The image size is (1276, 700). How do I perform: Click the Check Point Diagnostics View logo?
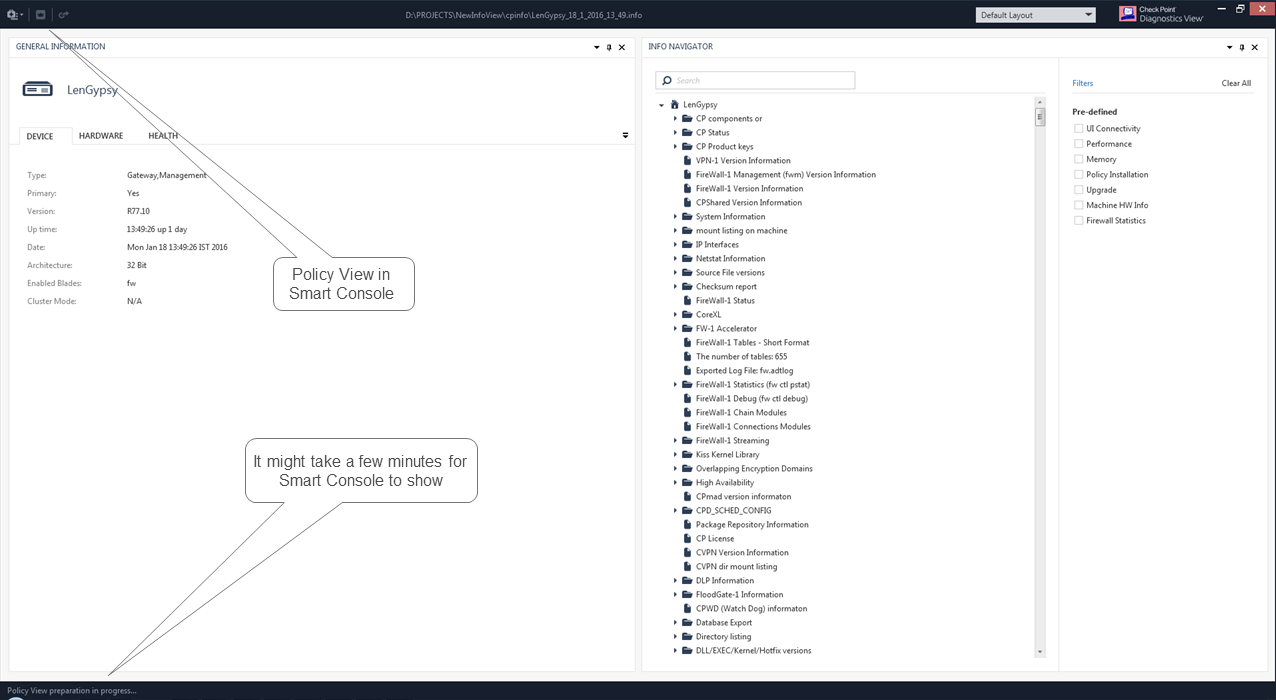(x=1161, y=14)
